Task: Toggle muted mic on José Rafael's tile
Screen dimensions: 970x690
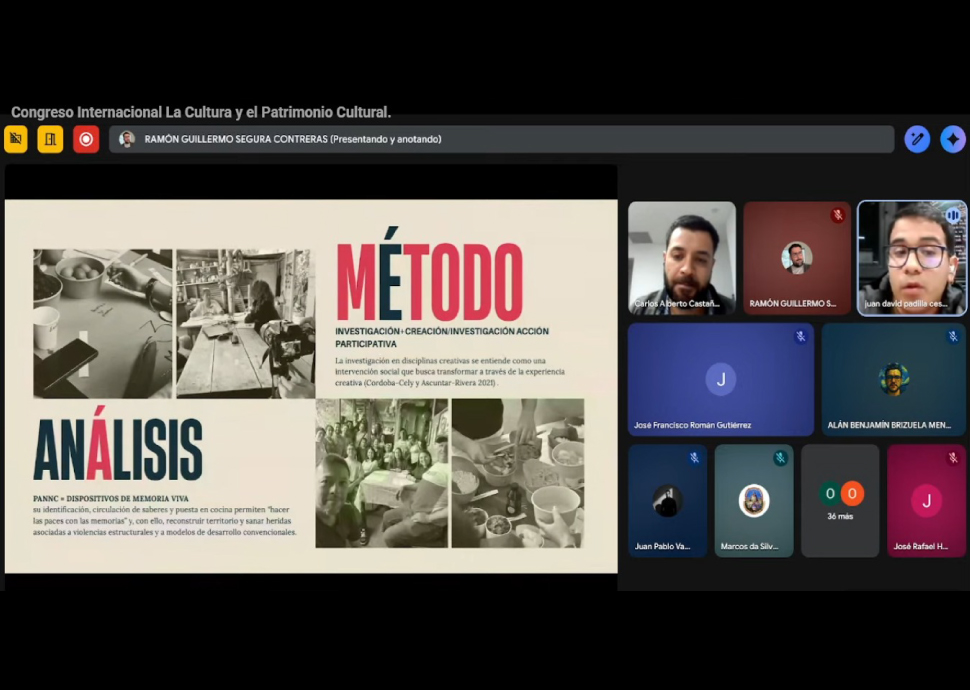Action: [x=952, y=458]
